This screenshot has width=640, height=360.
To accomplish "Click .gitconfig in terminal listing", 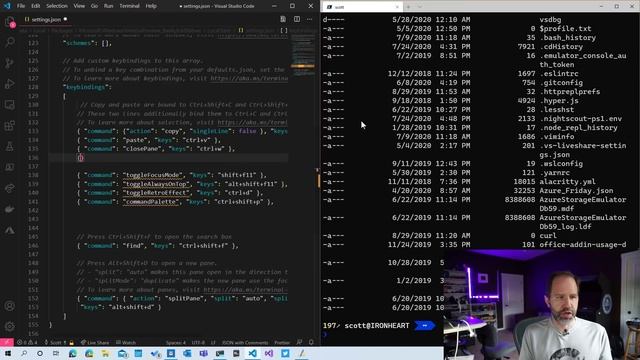I will pyautogui.click(x=561, y=83).
